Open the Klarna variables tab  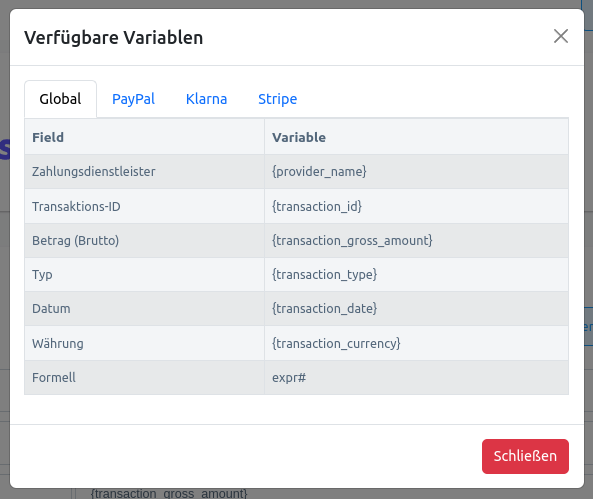pos(206,99)
